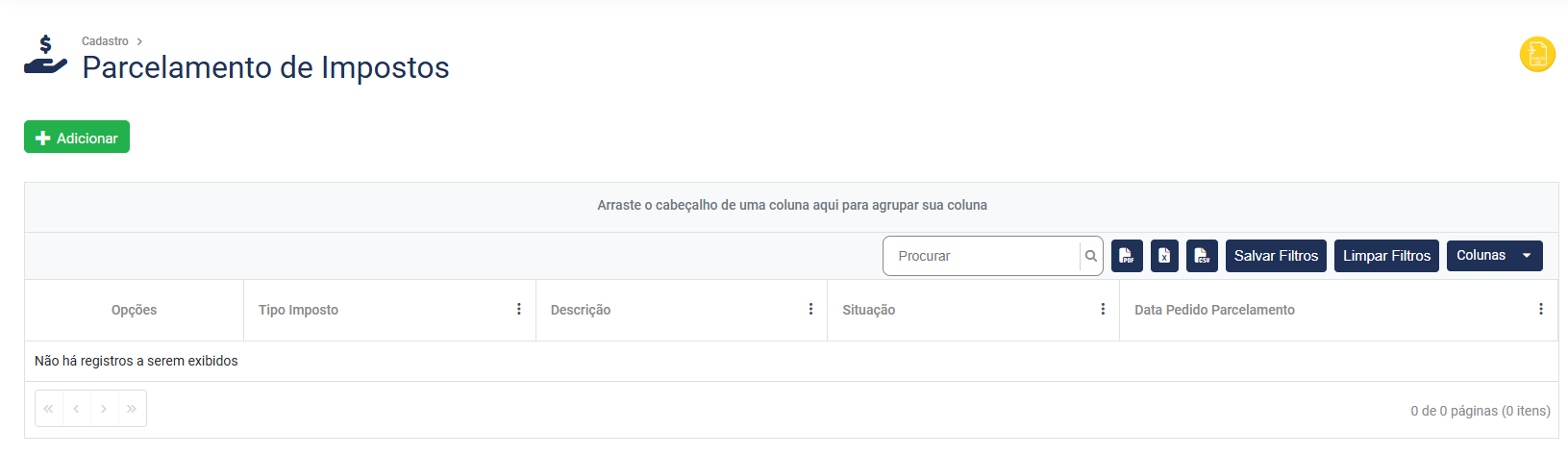
Task: Open Situação column options menu
Action: tap(1103, 310)
